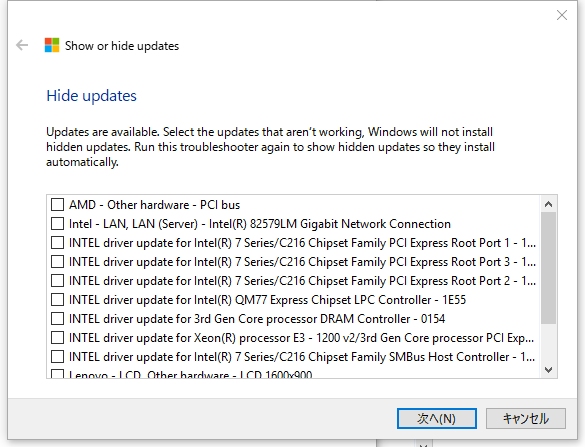This screenshot has height=447, width=585.
Task: Click the 'PCI Express Root Port 3' update text
Action: click(x=302, y=262)
